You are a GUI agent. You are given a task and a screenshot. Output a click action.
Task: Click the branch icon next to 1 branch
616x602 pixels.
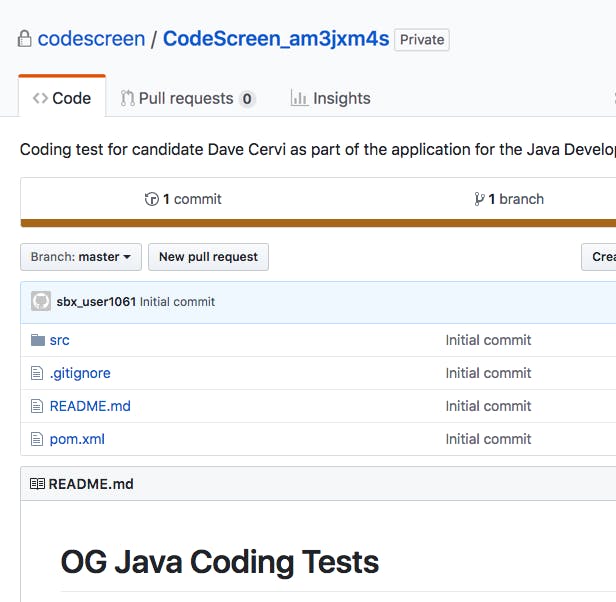[479, 199]
